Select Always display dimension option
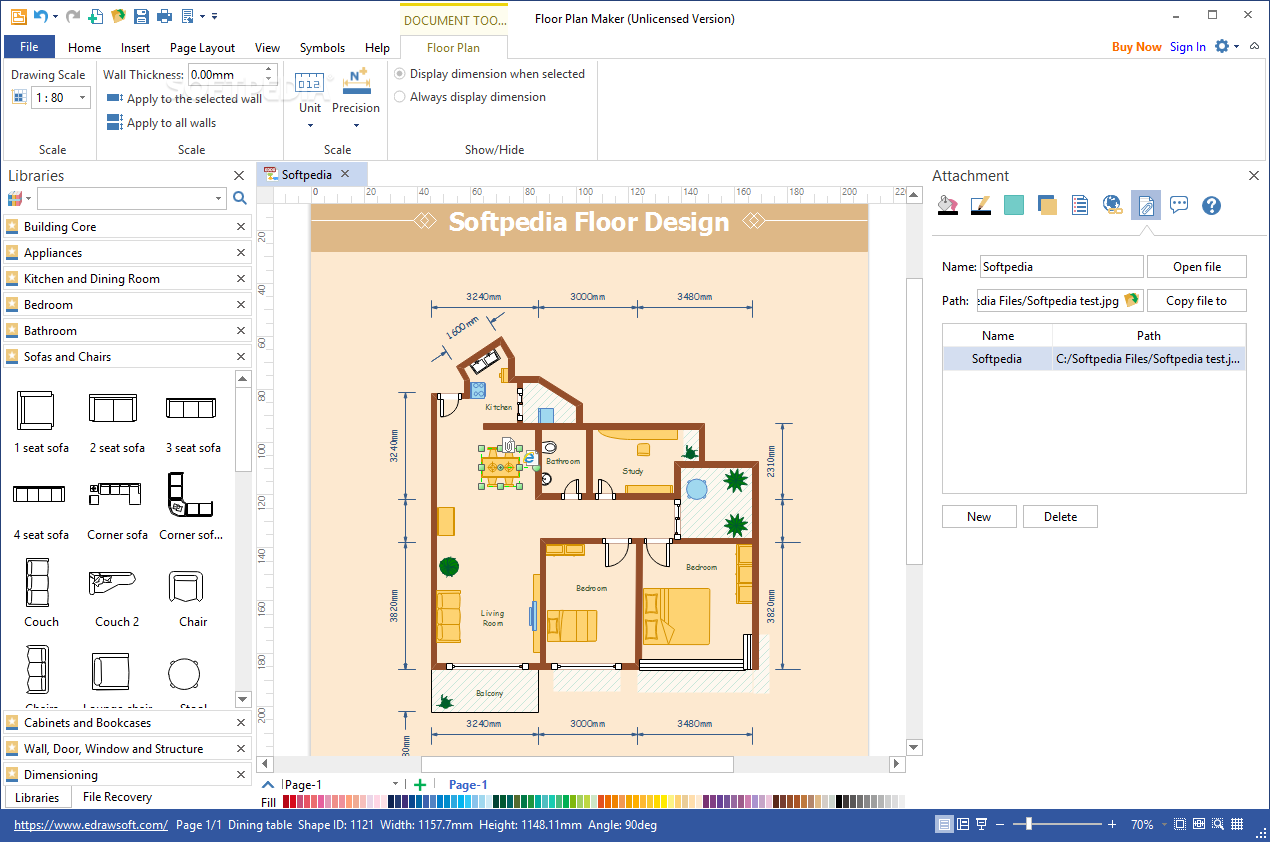The image size is (1270, 842). (470, 97)
